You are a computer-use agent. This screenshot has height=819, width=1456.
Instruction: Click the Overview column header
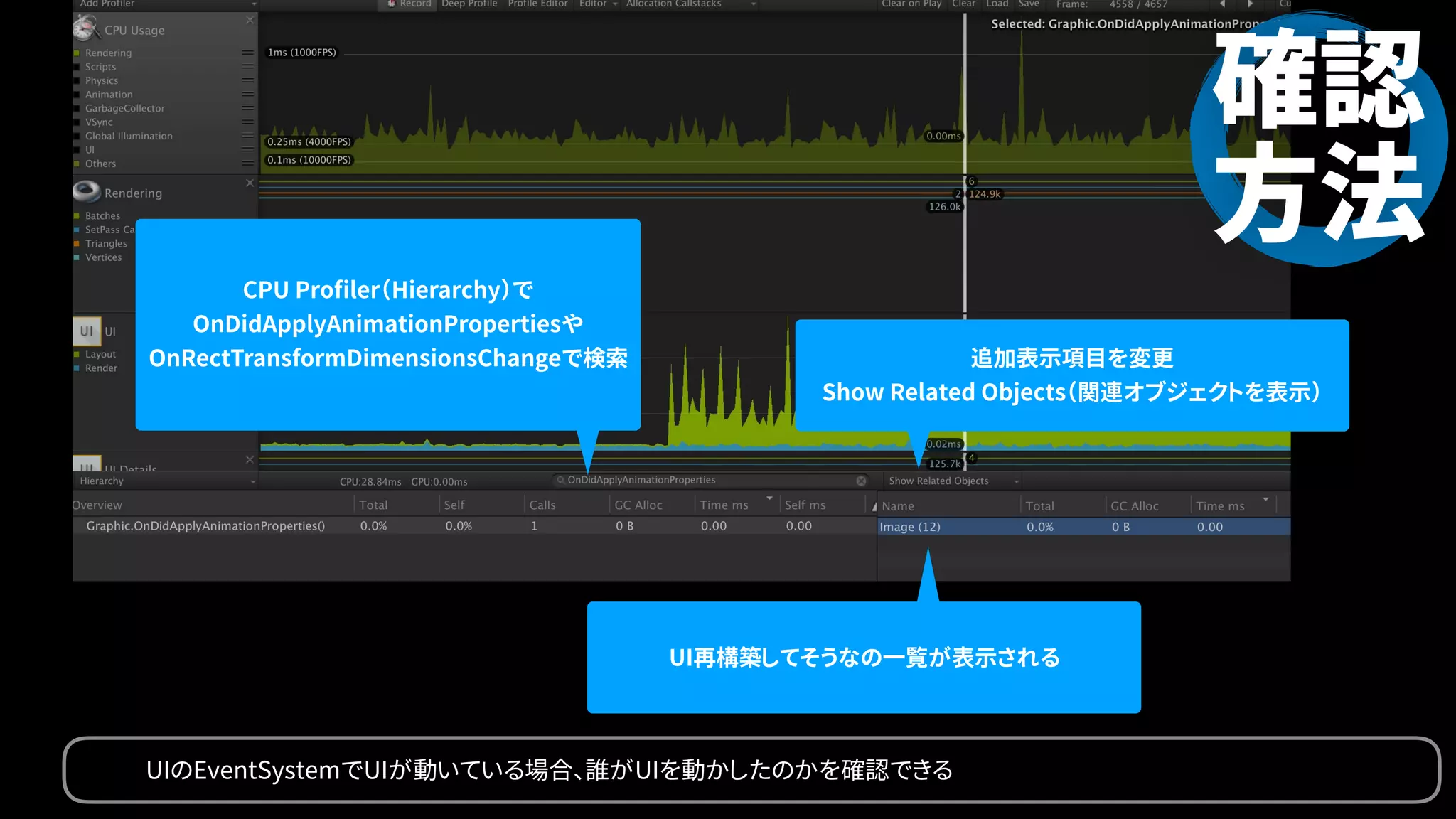[212, 505]
